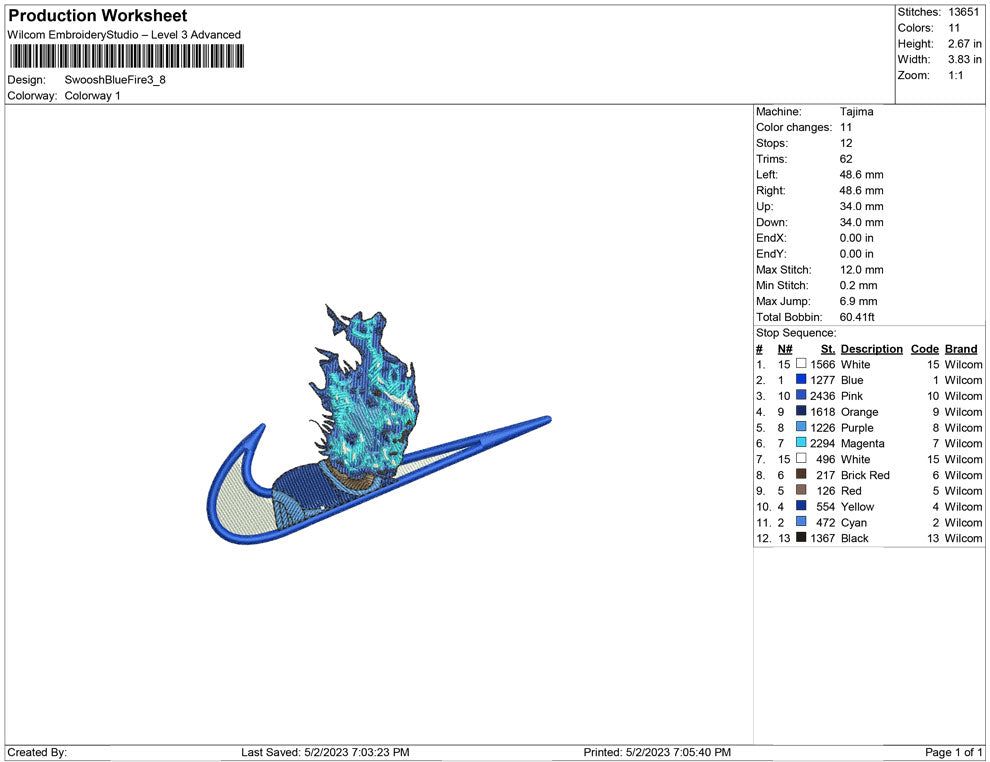Click the swatch beside Yellow
The width and height of the screenshot is (990, 762).
(x=801, y=506)
